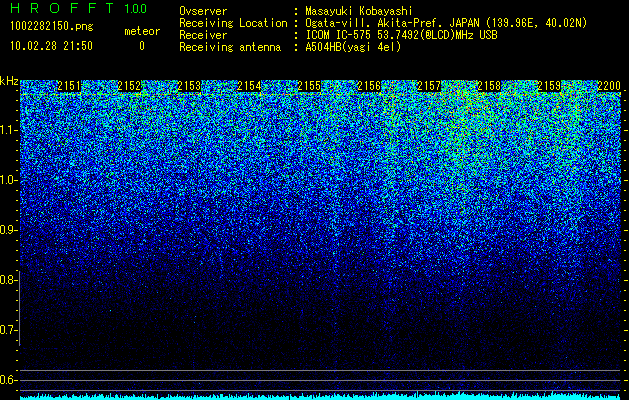Click the 2155 time marker
The image size is (629, 400).
coord(309,86)
